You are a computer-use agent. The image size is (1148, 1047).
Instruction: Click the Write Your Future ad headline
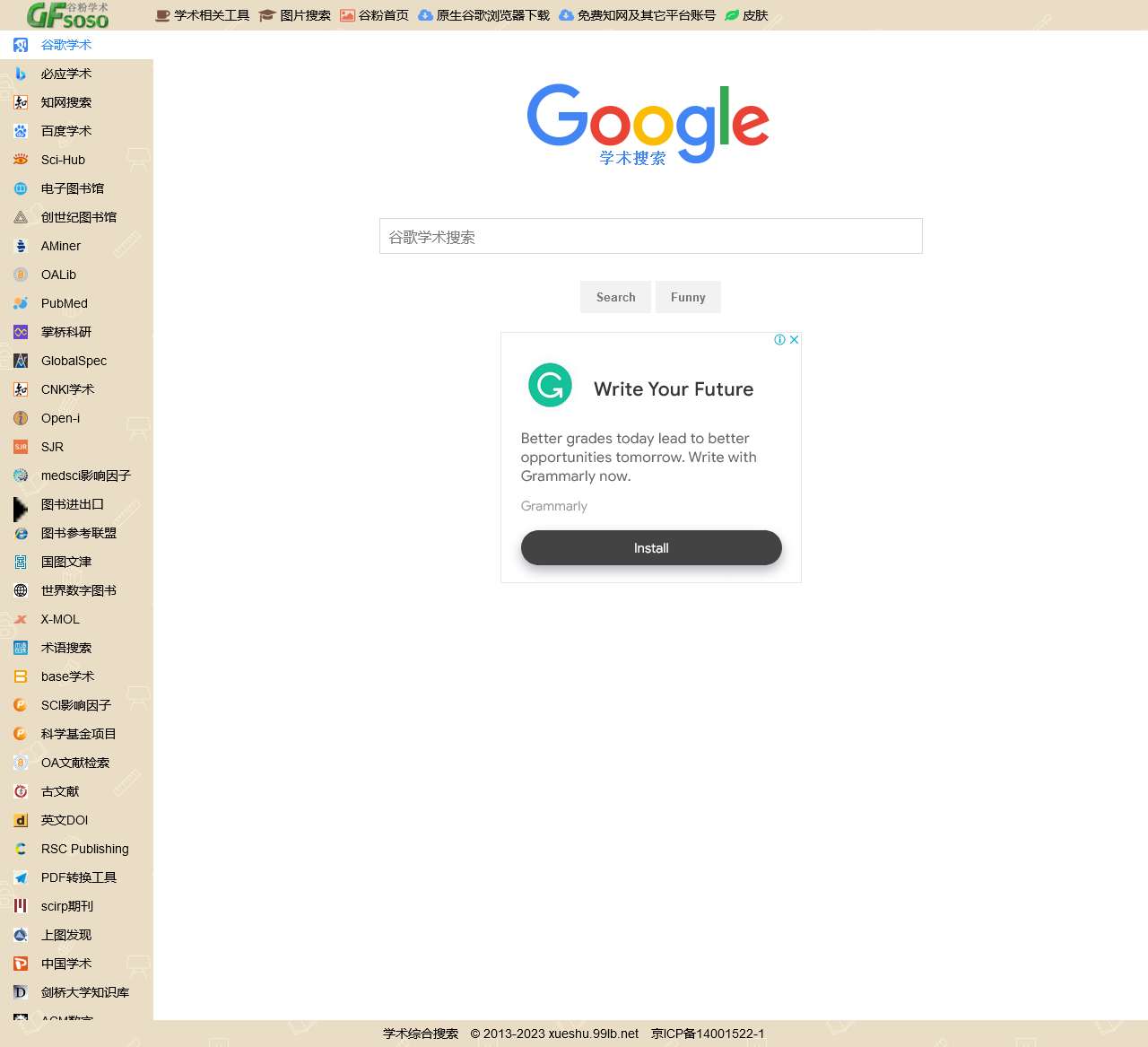(674, 389)
